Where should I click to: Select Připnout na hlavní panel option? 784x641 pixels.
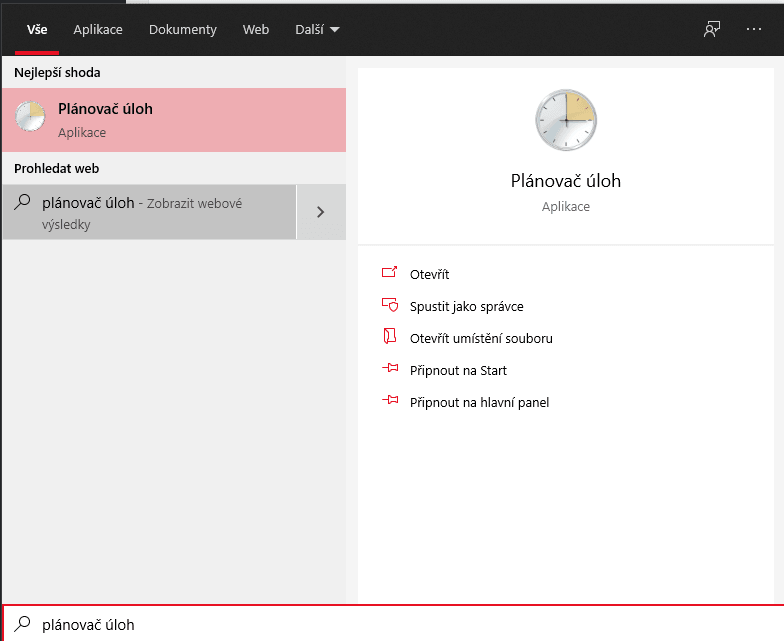click(x=480, y=402)
